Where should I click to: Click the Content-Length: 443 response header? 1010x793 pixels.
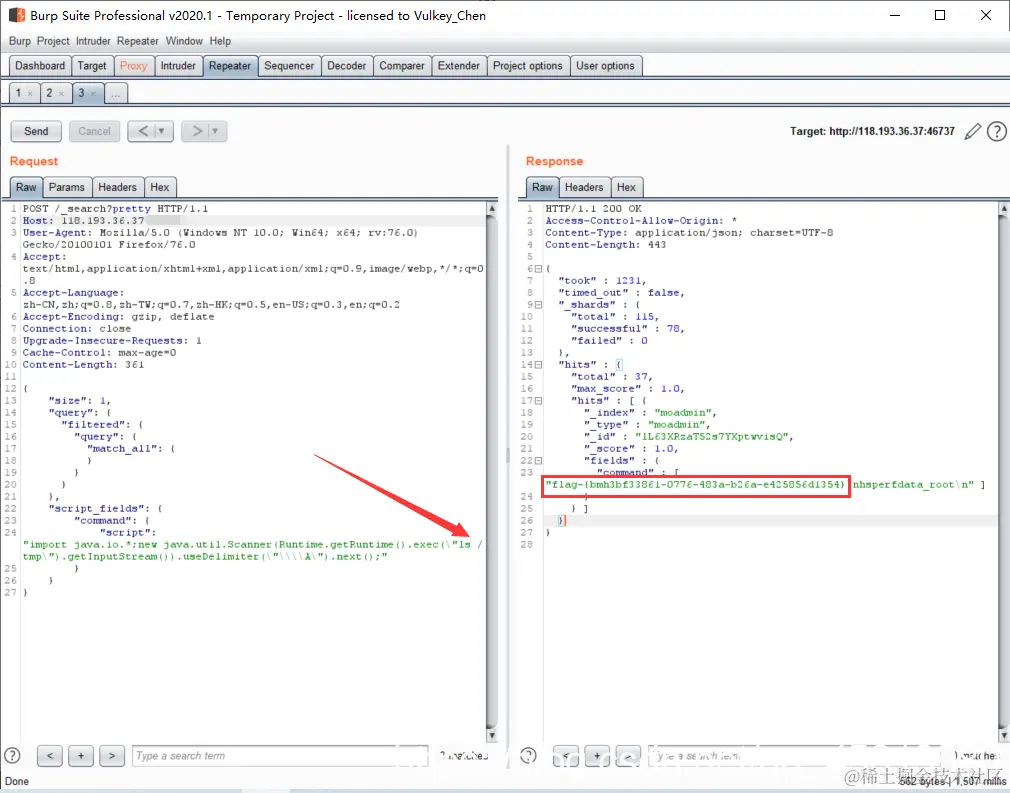pyautogui.click(x=605, y=245)
